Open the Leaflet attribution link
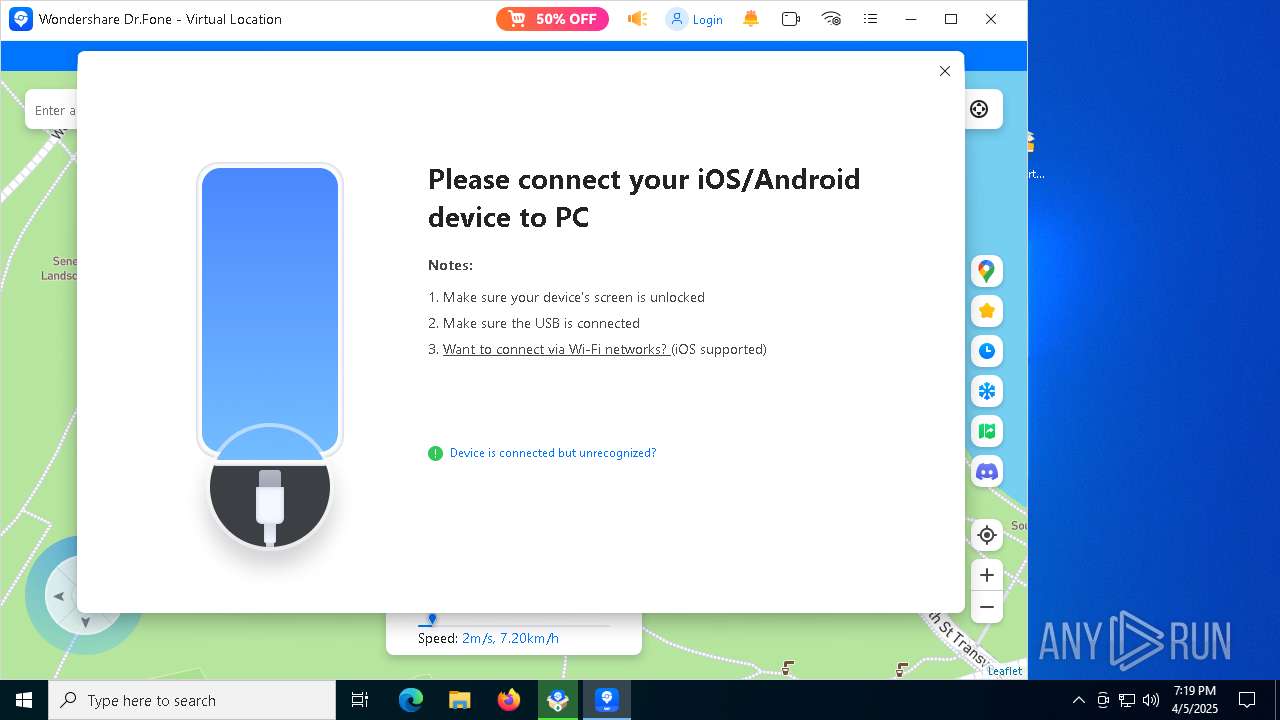Viewport: 1280px width, 720px height. [x=1005, y=671]
